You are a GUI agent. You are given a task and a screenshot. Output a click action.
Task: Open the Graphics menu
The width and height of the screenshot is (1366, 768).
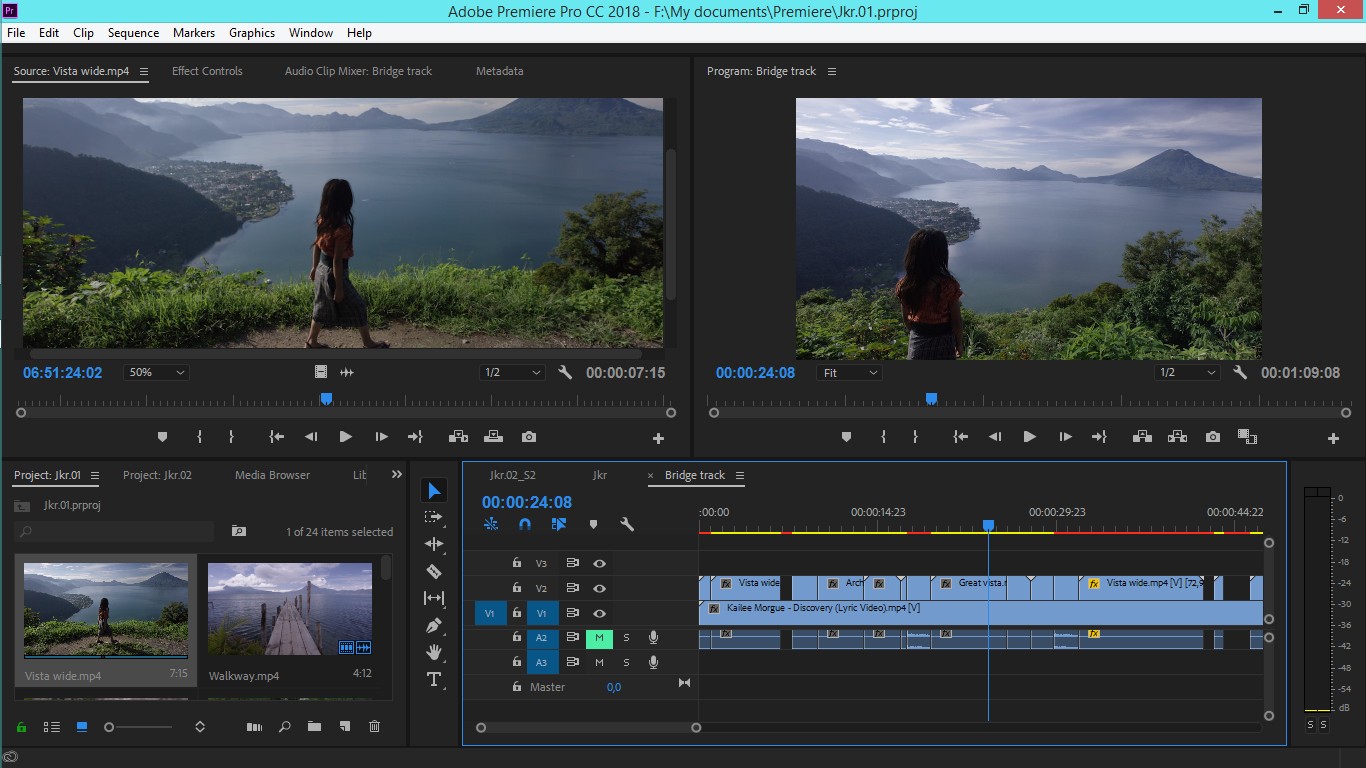point(252,33)
